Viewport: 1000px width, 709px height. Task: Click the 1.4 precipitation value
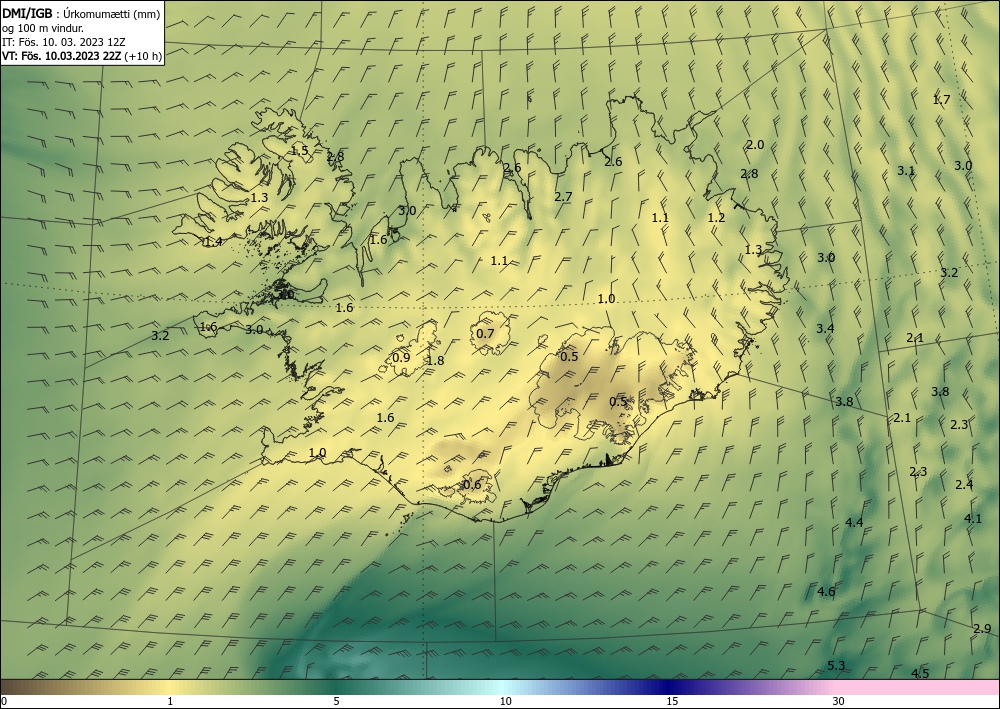(x=213, y=242)
